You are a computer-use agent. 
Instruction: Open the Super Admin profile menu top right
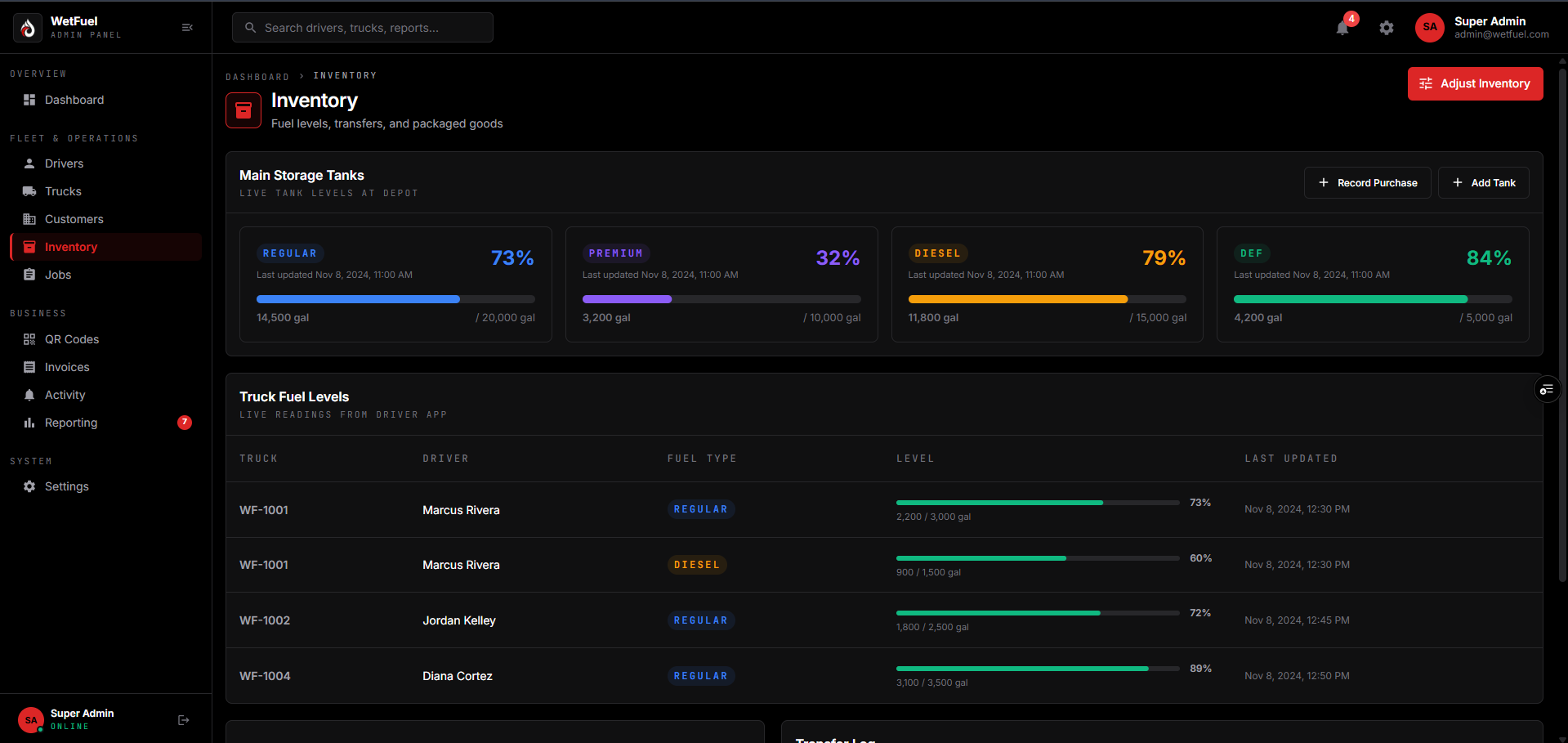(x=1481, y=28)
